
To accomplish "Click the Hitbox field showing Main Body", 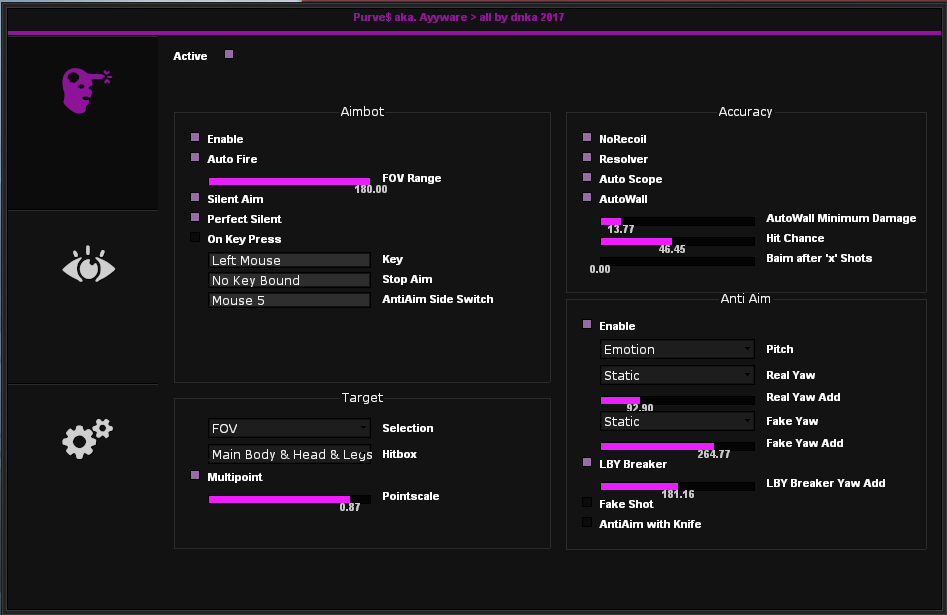I will (x=289, y=454).
